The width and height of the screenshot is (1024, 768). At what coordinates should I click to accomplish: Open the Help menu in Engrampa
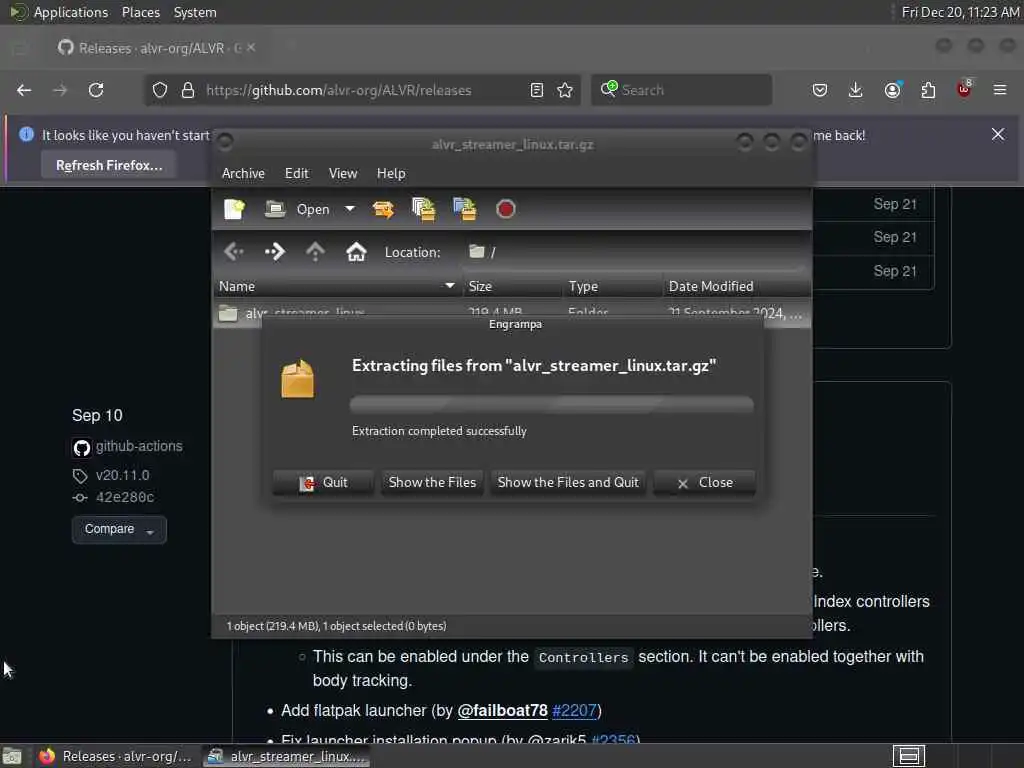tap(391, 173)
